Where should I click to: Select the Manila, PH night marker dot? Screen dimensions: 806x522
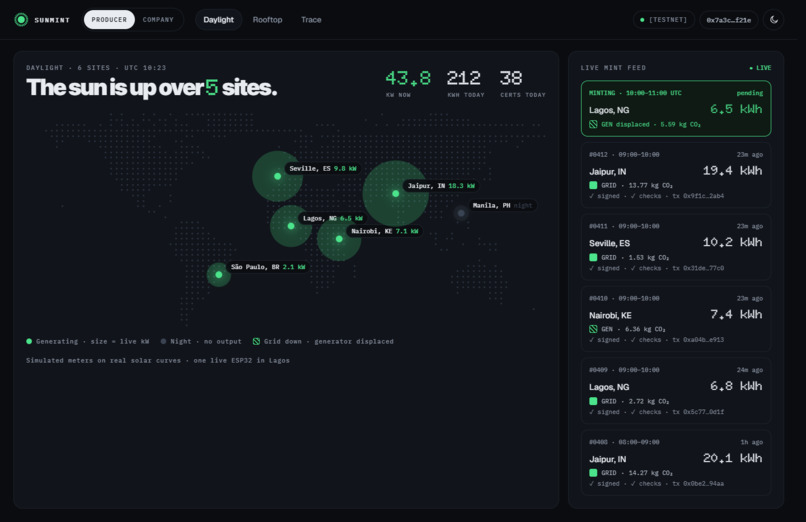point(461,213)
